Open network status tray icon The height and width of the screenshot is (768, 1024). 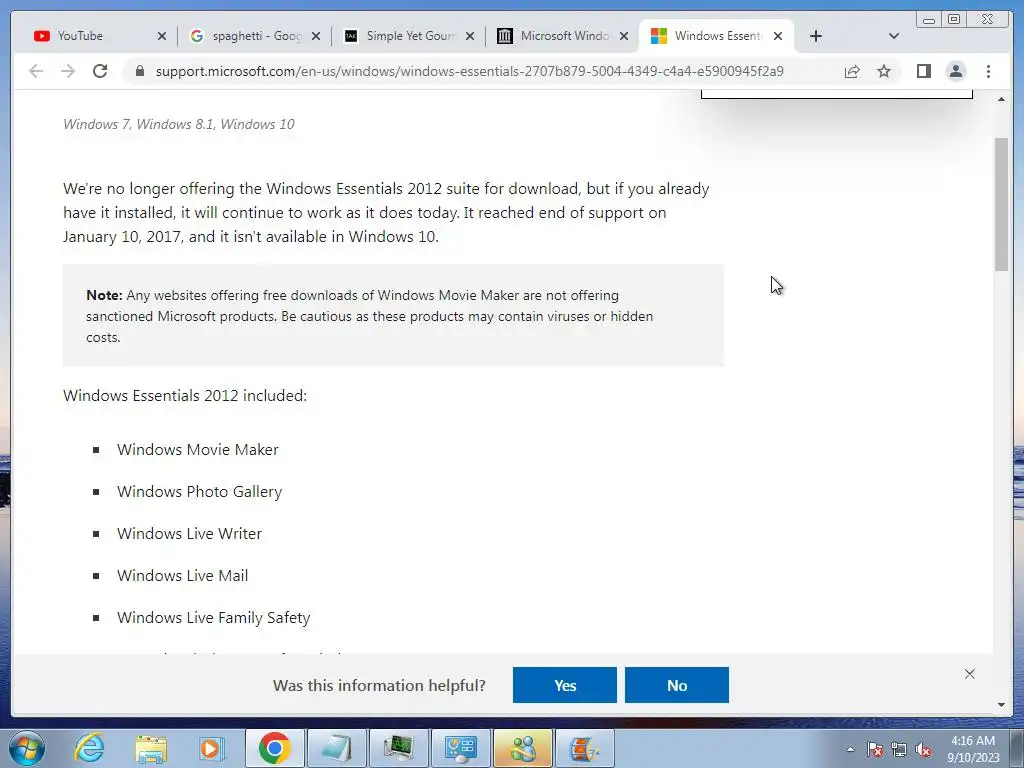coord(899,749)
